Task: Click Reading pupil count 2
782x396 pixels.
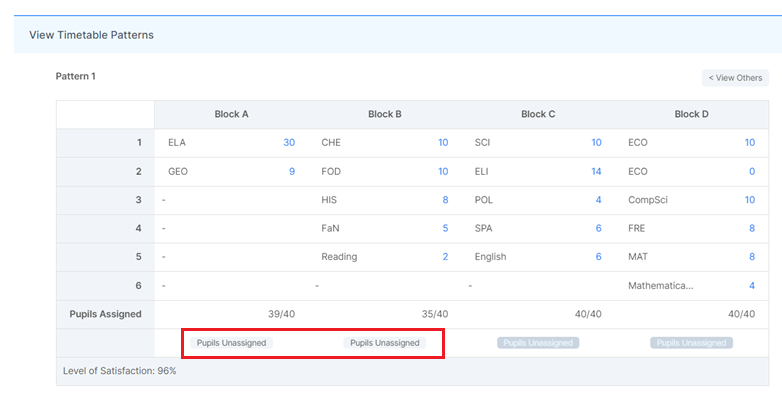Action: click(445, 257)
